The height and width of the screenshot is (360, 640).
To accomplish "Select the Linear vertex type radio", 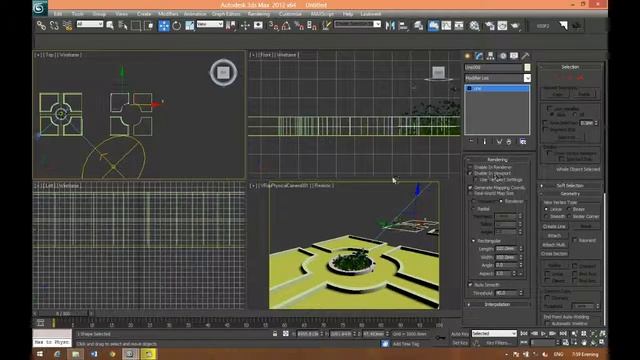I will (x=546, y=209).
